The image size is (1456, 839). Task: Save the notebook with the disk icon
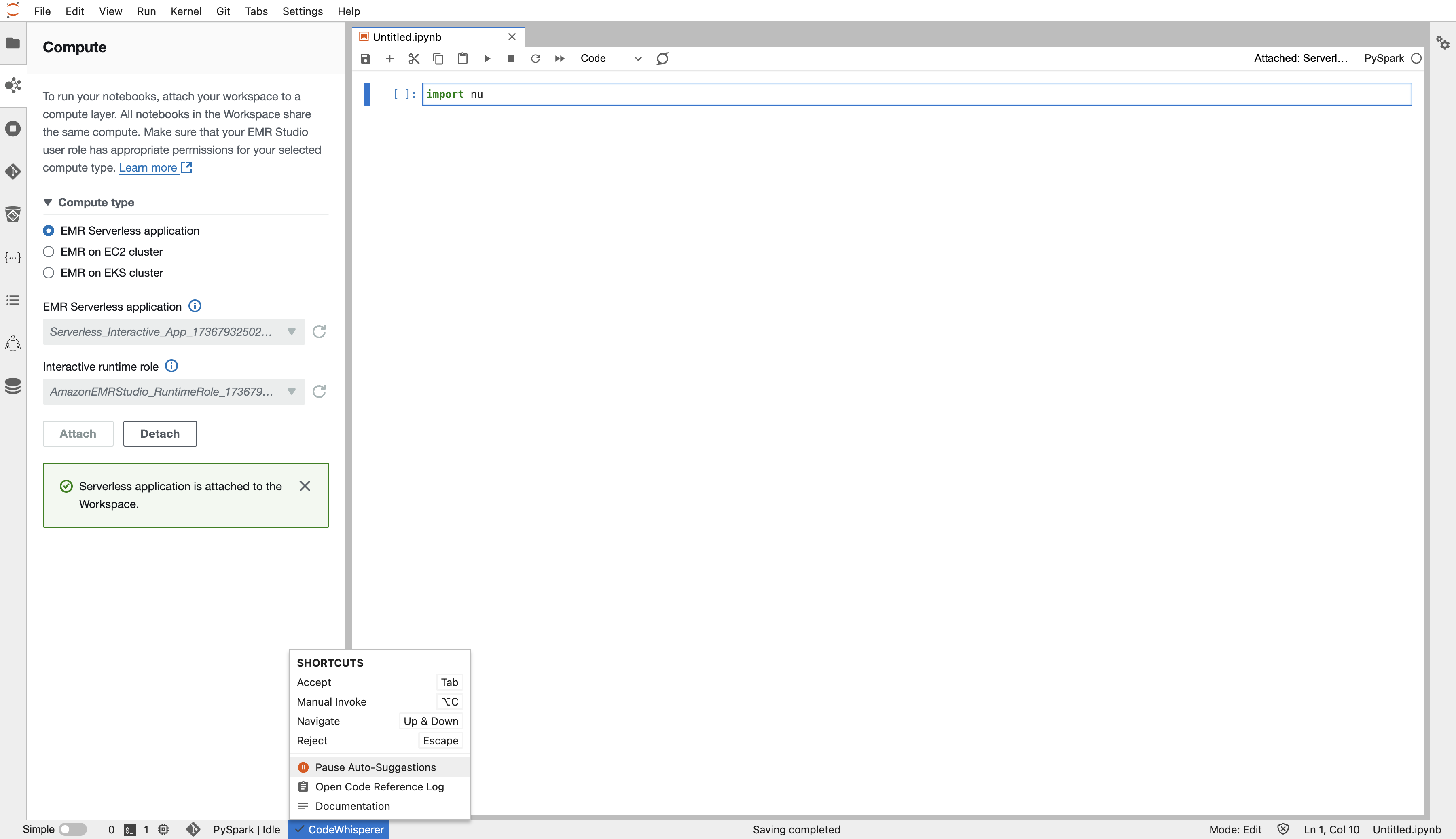coord(365,58)
